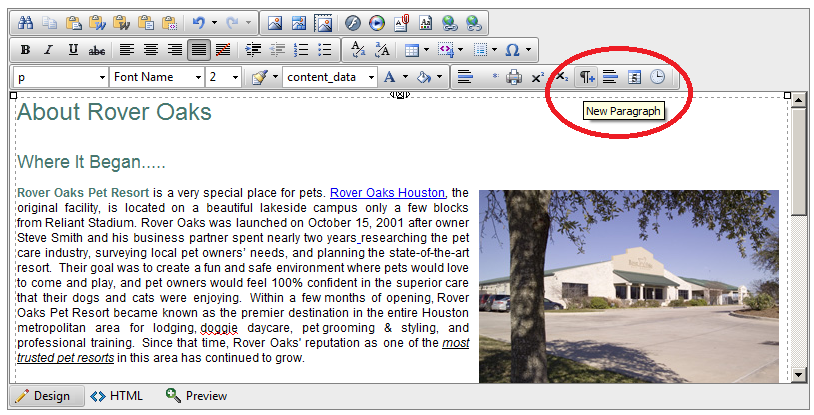Align text right
The width and height of the screenshot is (814, 415).
coord(175,50)
